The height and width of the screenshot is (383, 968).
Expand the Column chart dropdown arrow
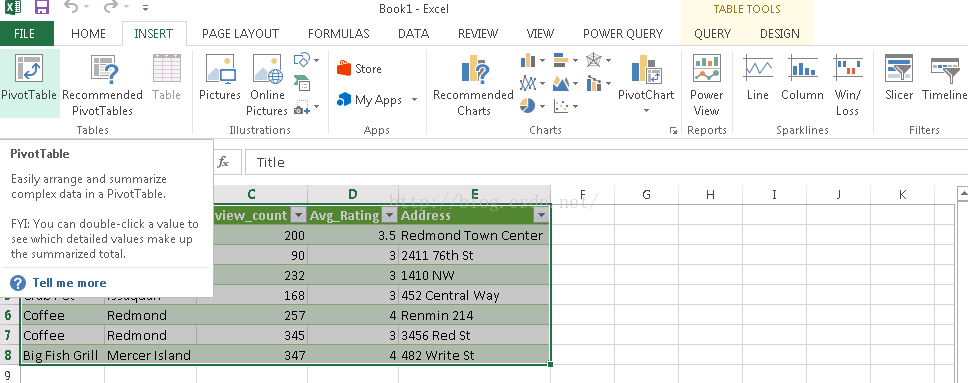543,61
